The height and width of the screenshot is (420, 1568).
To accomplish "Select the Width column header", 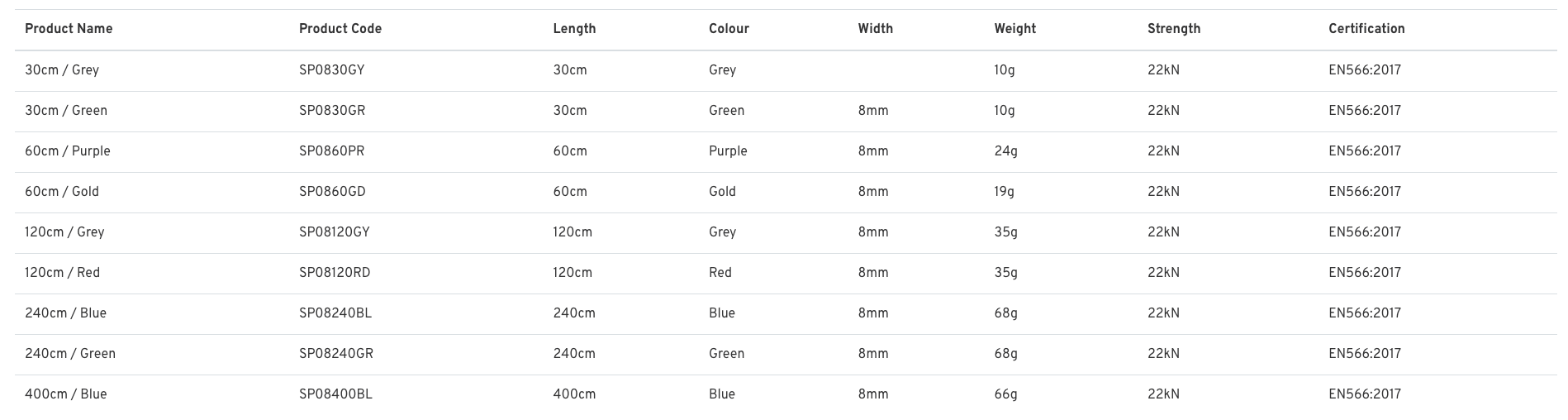I will click(876, 29).
